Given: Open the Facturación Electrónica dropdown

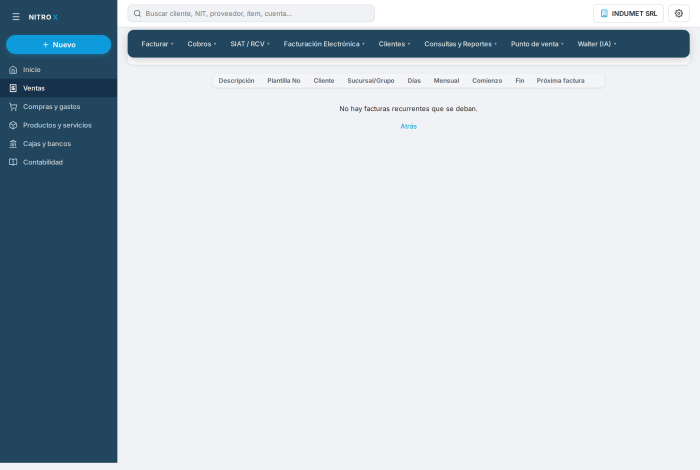Looking at the screenshot, I should (324, 44).
